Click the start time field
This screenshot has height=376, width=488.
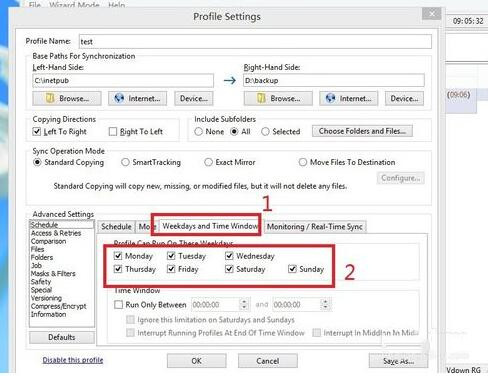click(x=215, y=305)
